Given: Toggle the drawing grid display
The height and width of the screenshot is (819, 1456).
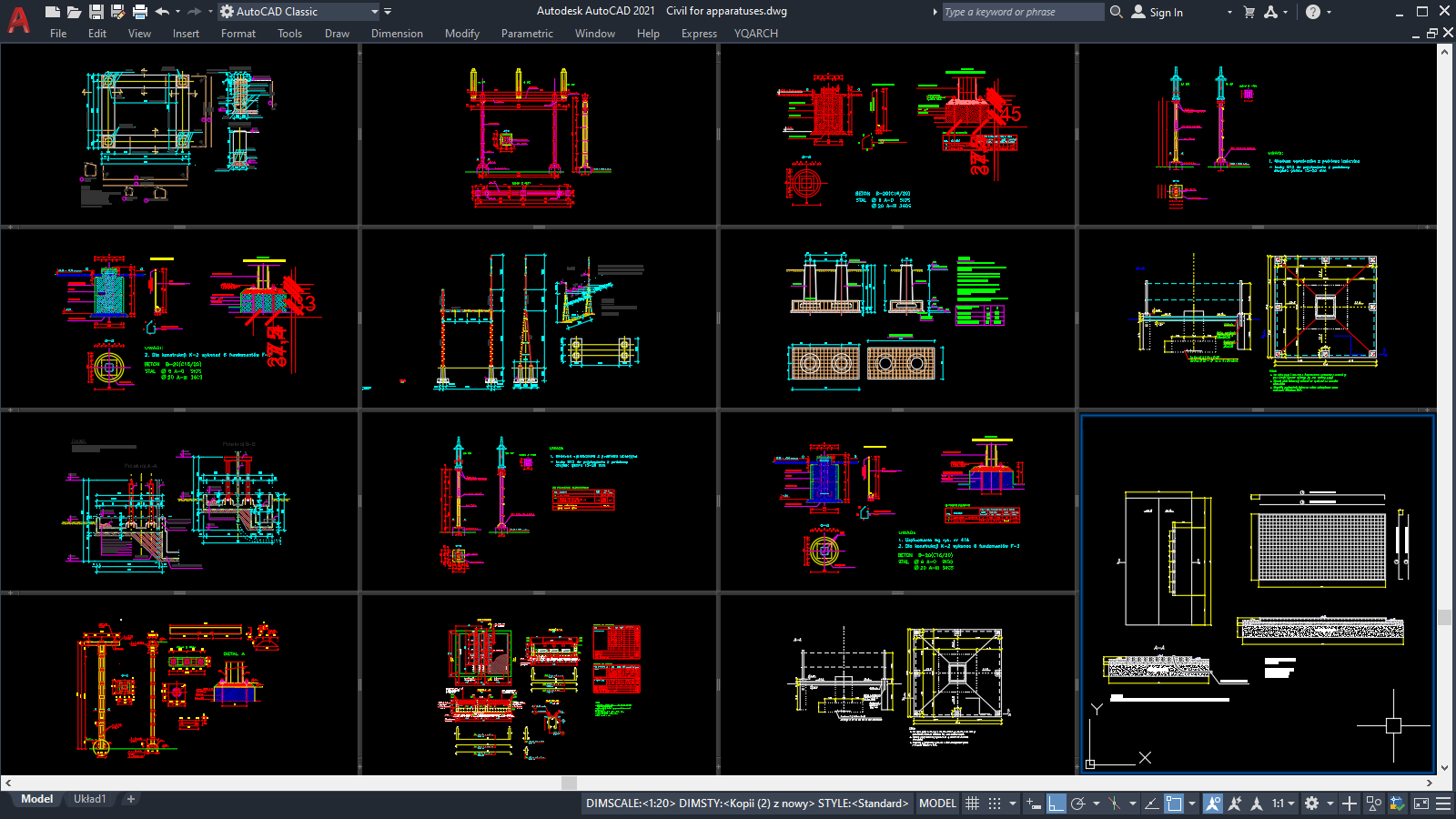Looking at the screenshot, I should tap(972, 804).
